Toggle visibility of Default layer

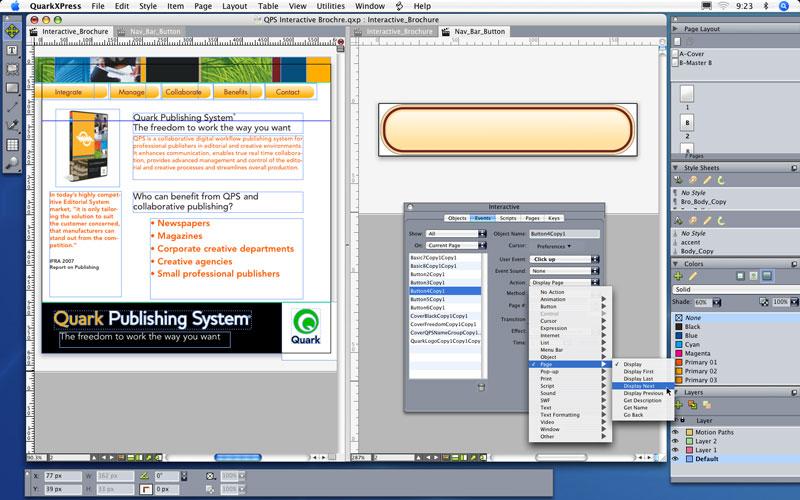point(676,459)
